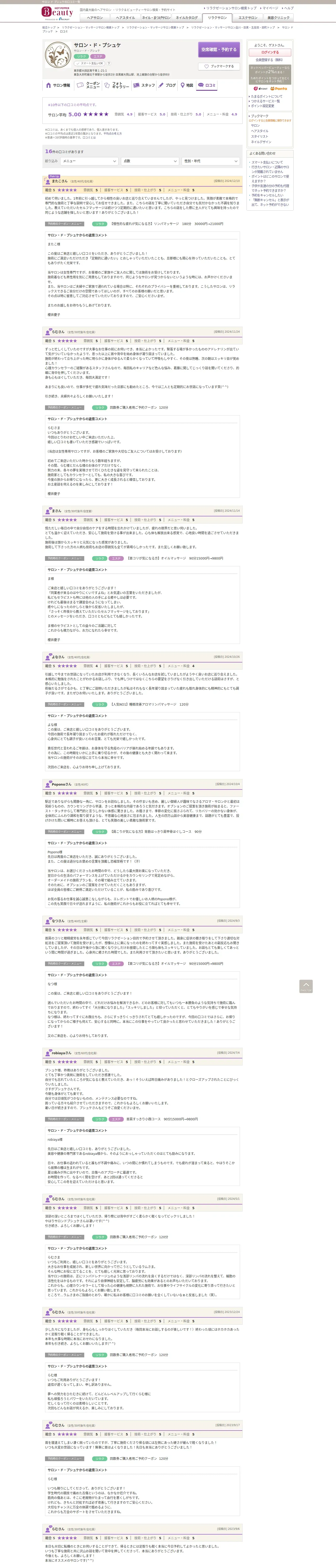This screenshot has height=1568, width=336.
Task: Open the ネイルカタログ tab
Action: point(187,18)
